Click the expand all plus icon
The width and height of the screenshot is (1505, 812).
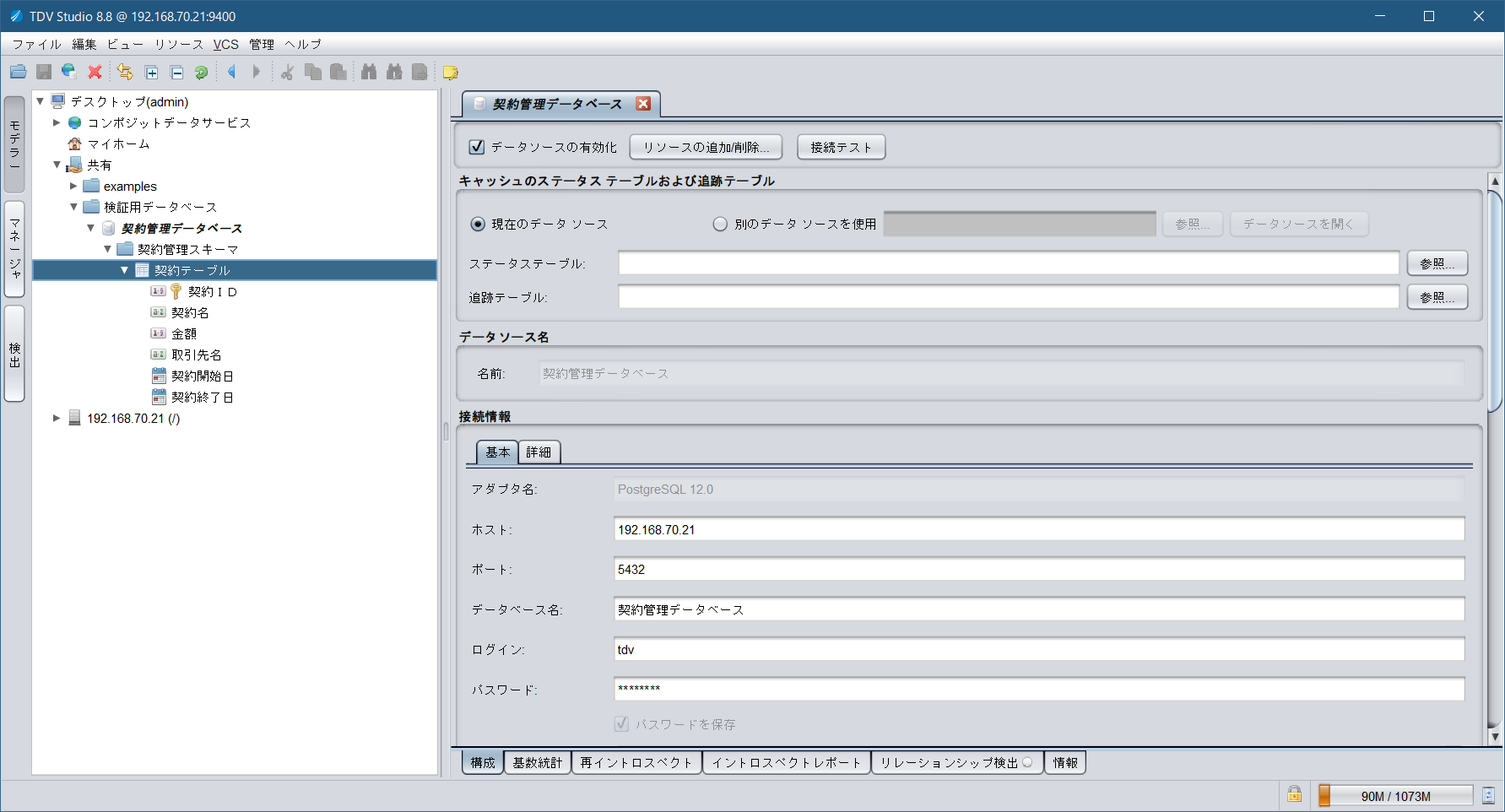[x=151, y=73]
